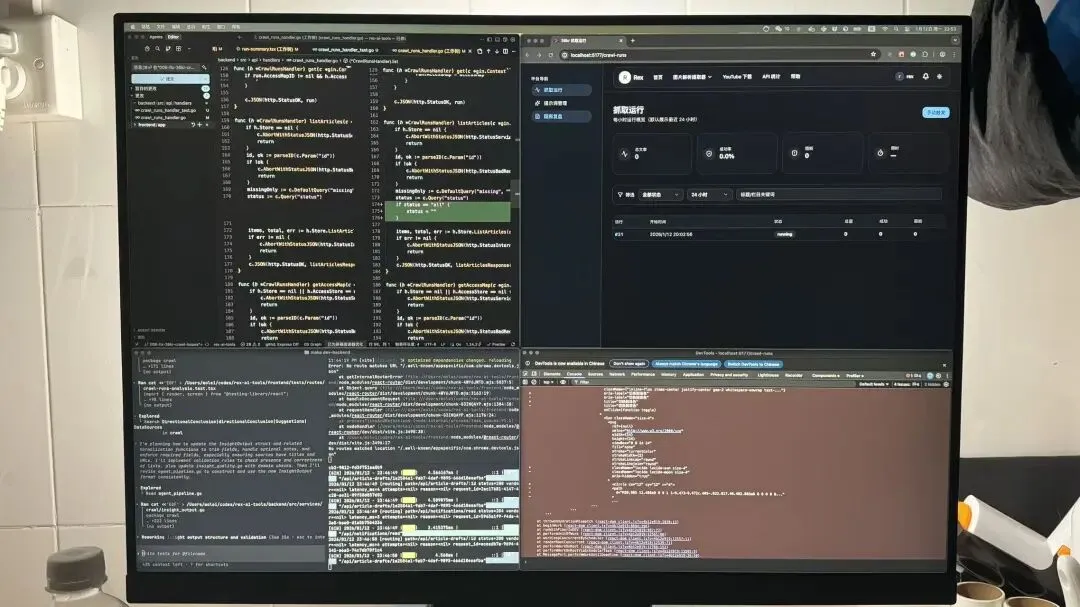Open Default levels dropdown in console
1080x607 pixels.
pyautogui.click(x=873, y=384)
